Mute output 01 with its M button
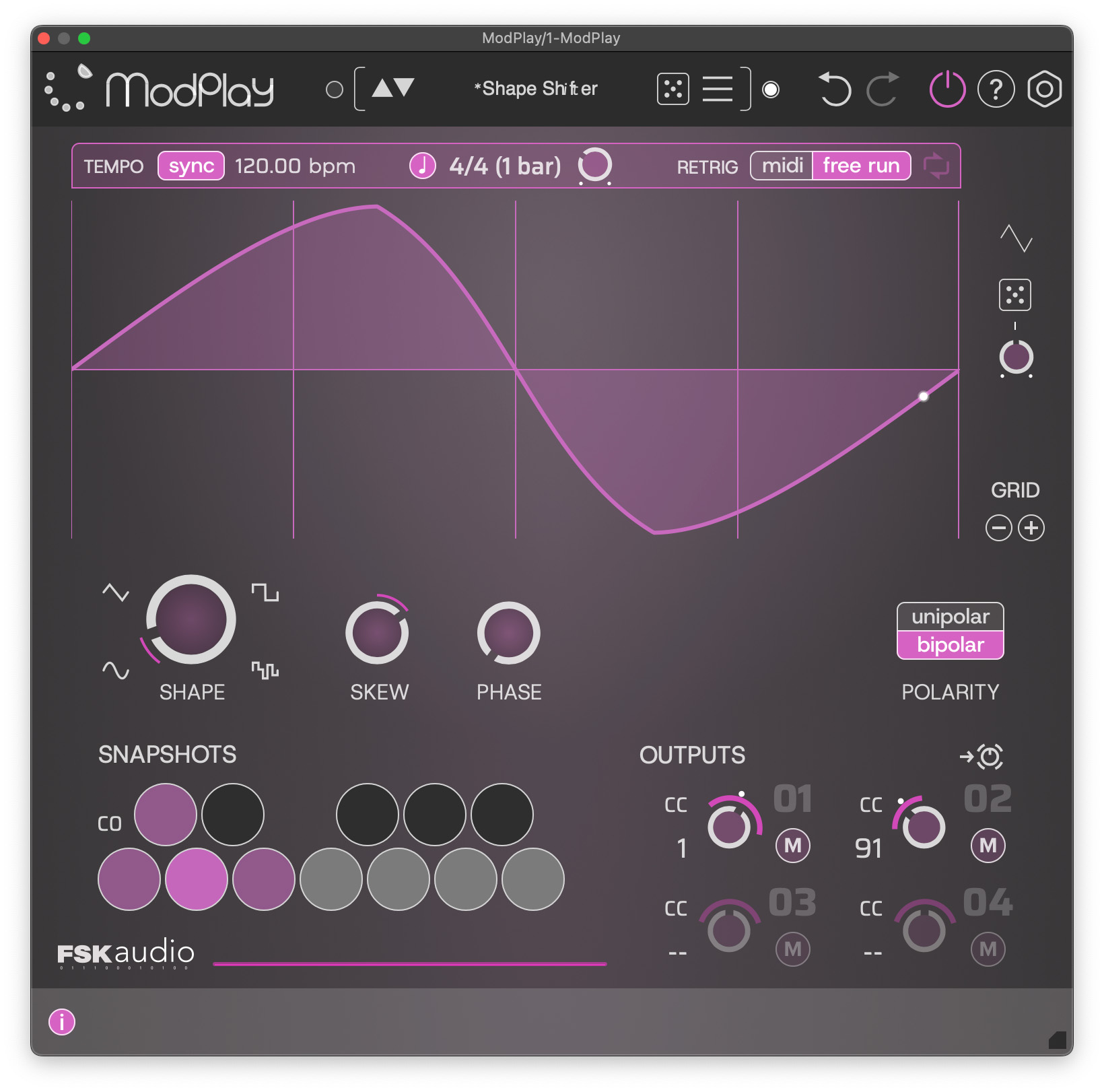The height and width of the screenshot is (1092, 1104). tap(793, 846)
